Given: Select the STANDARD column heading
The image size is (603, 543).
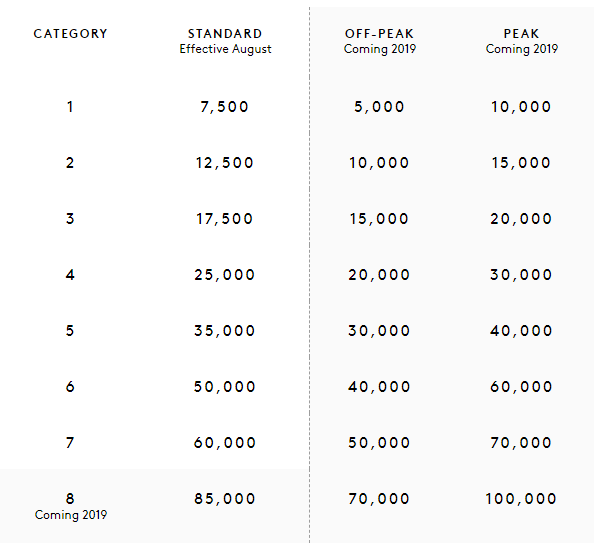Looking at the screenshot, I should point(225,34).
